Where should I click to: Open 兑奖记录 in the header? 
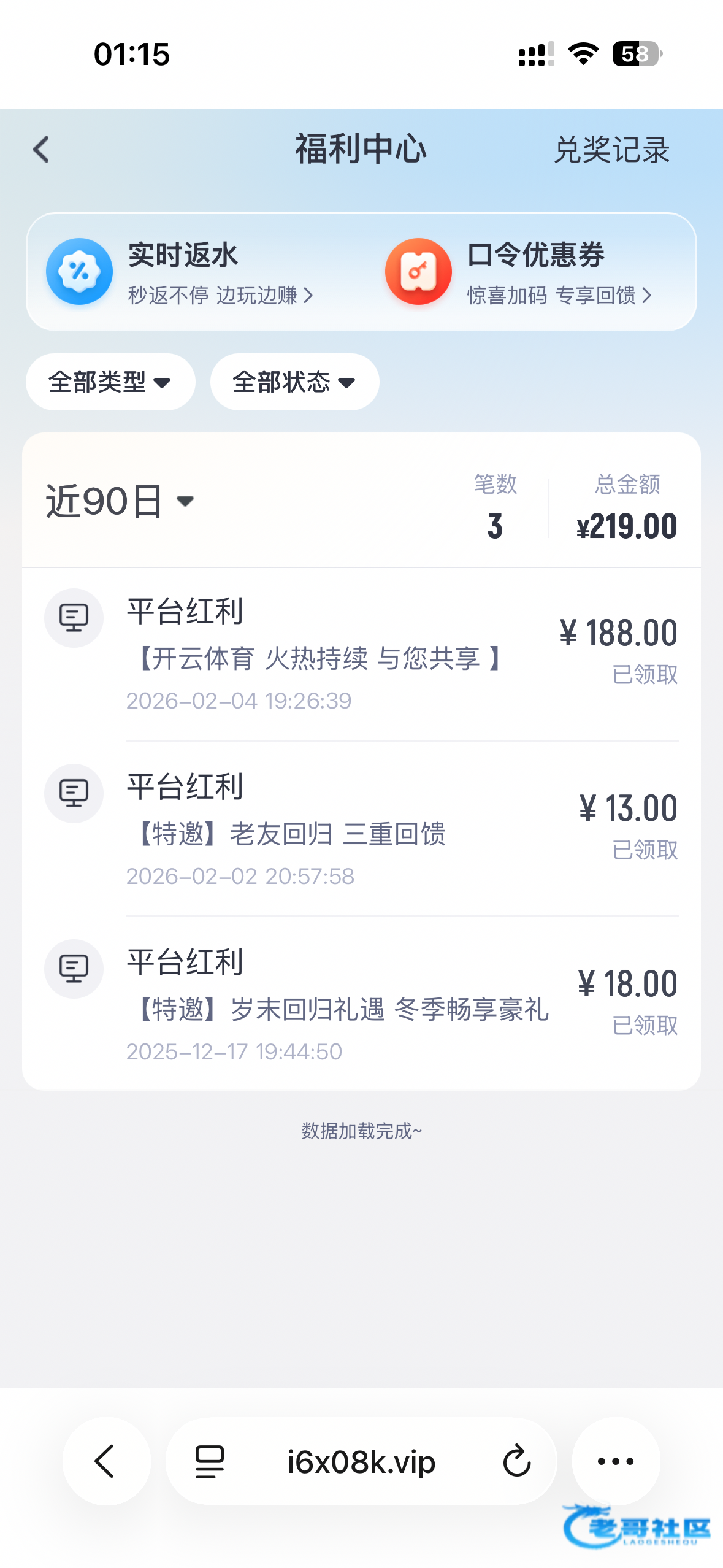pyautogui.click(x=611, y=150)
